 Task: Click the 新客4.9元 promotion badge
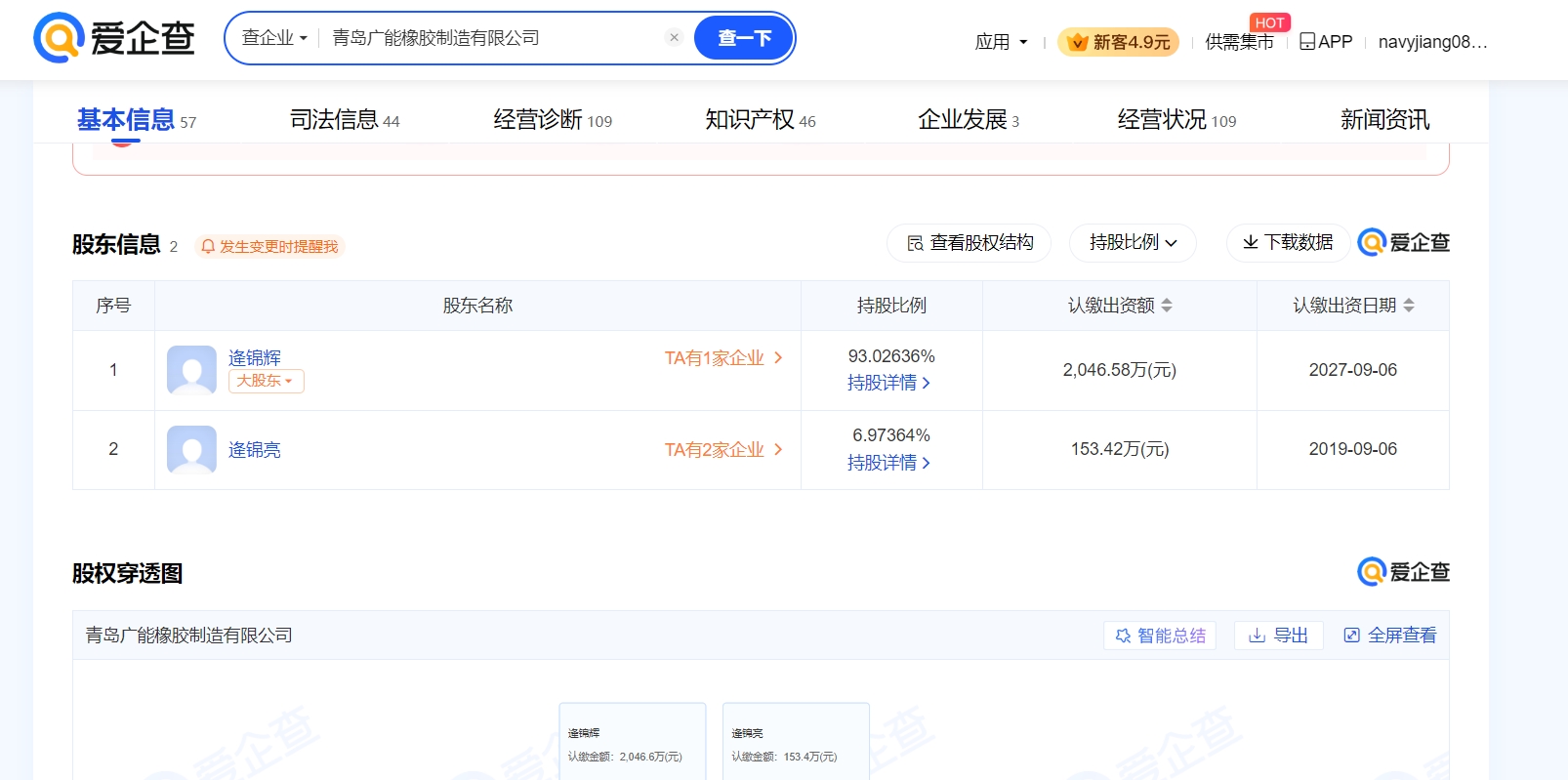[x=1119, y=42]
